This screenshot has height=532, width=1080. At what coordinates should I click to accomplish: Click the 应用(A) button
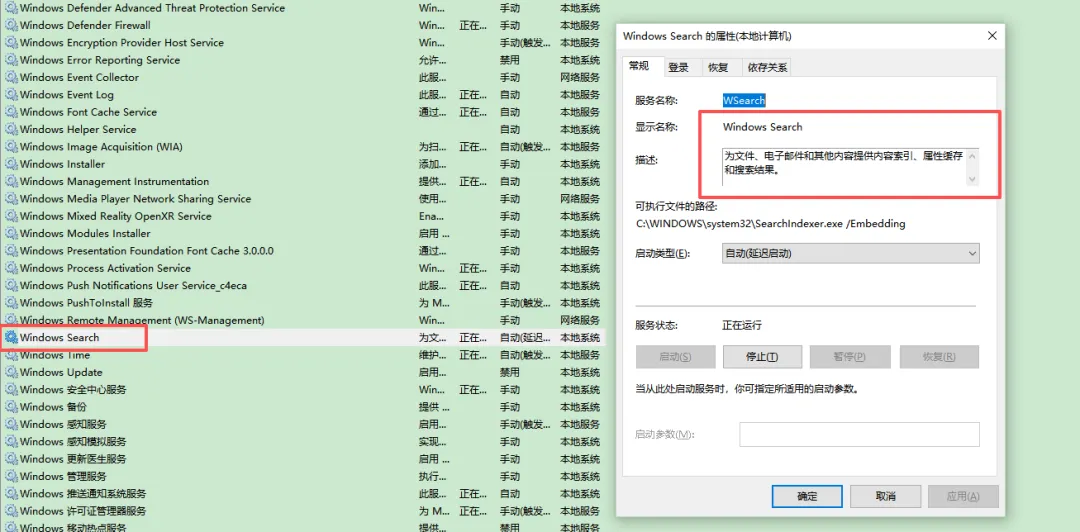point(963,496)
